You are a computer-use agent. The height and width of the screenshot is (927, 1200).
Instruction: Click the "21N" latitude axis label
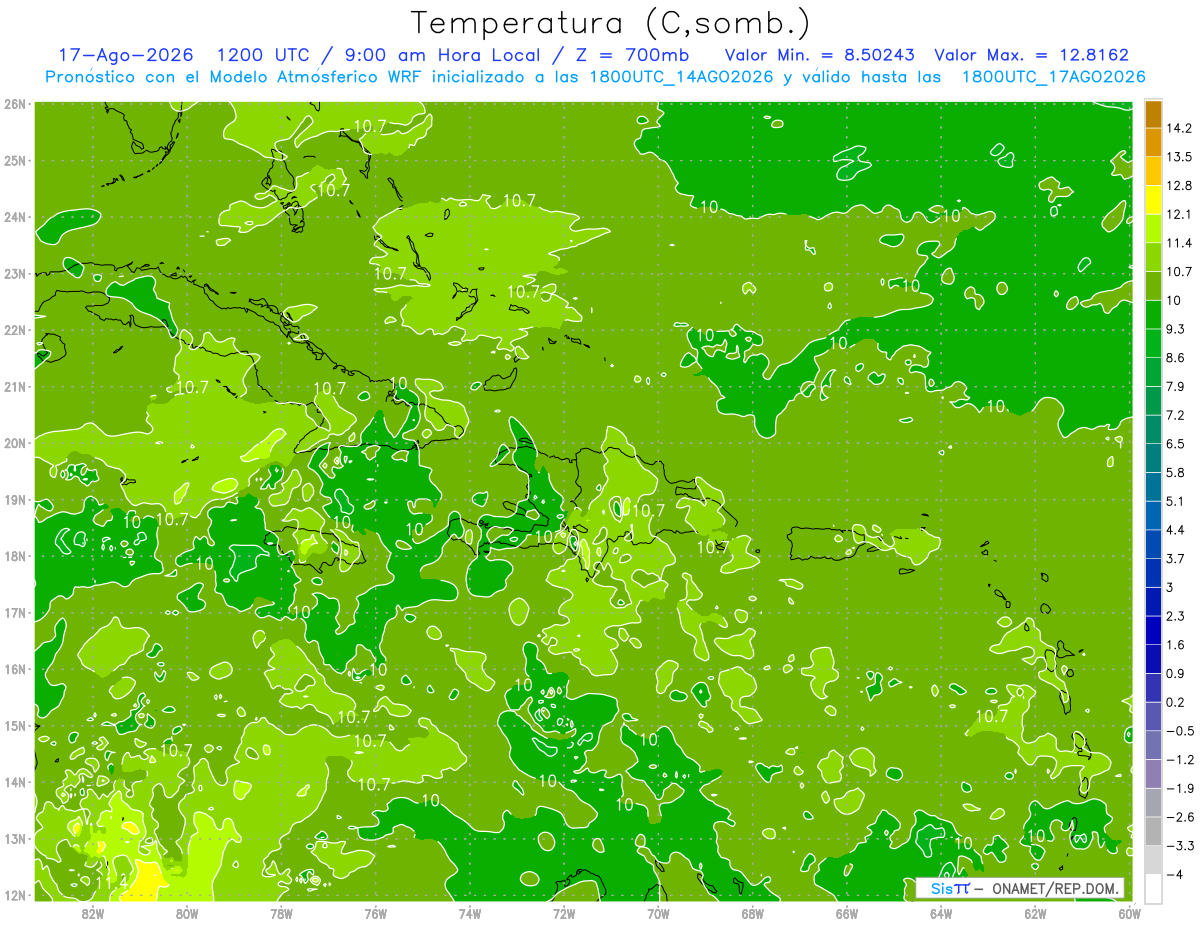[x=15, y=386]
